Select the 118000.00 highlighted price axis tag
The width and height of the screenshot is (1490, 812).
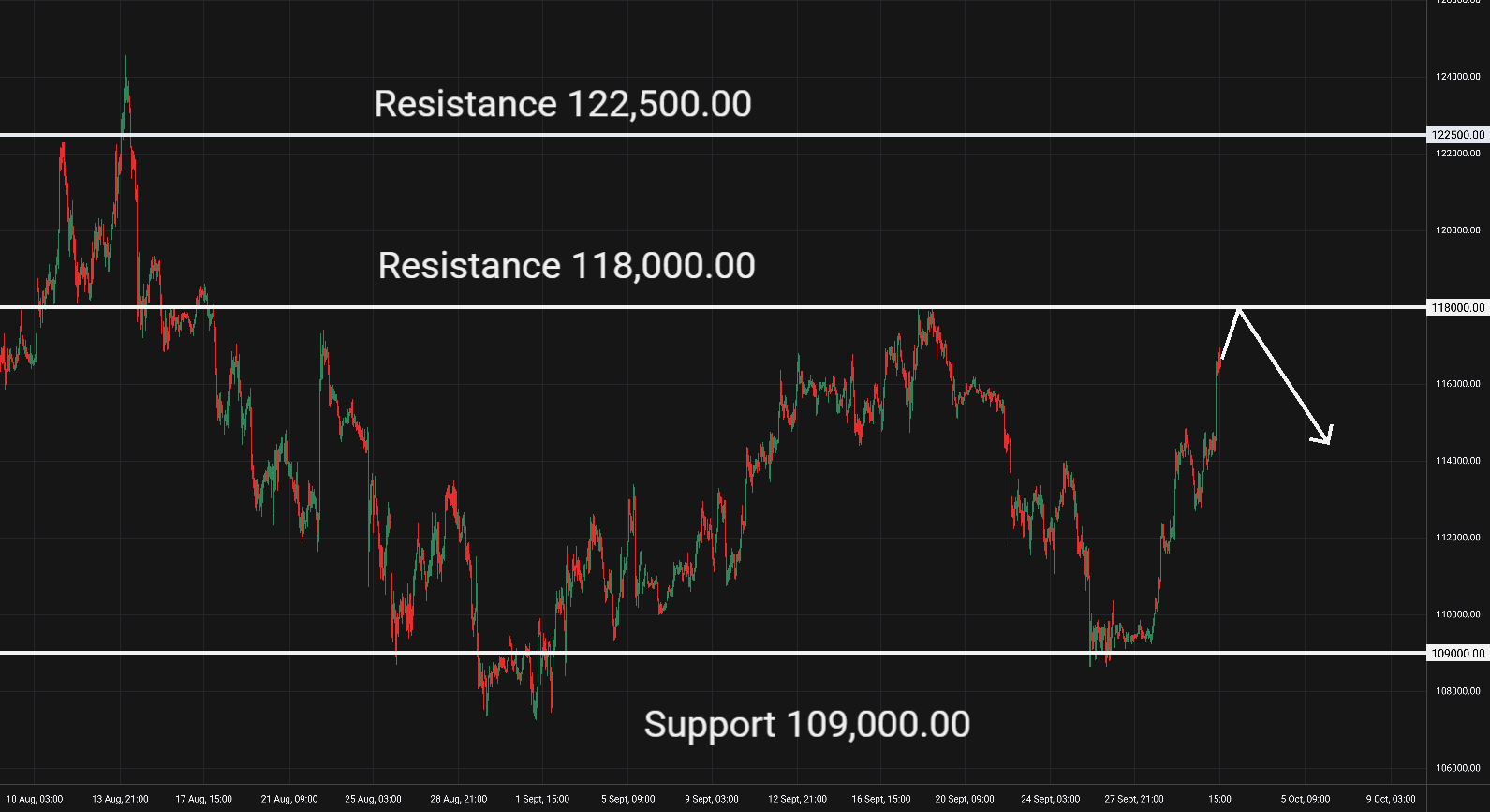(1458, 307)
